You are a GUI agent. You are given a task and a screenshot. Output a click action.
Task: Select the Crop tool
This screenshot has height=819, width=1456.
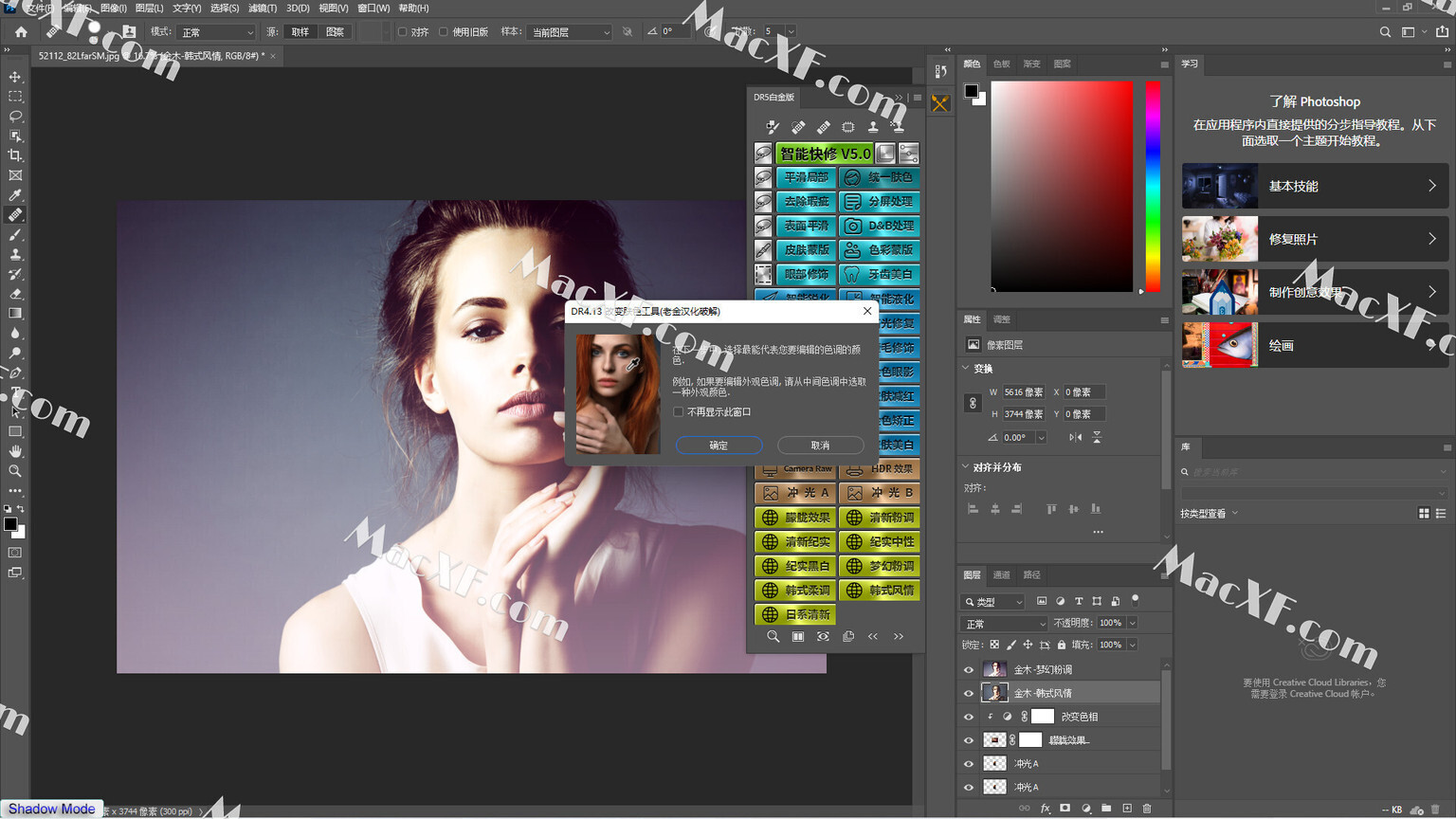[15, 155]
